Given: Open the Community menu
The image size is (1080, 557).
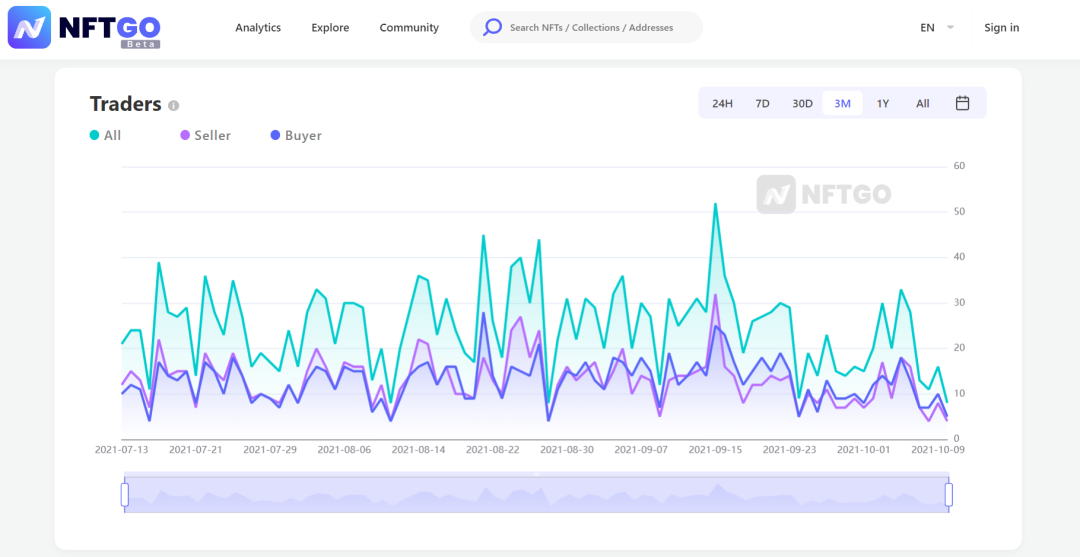Looking at the screenshot, I should click(x=409, y=28).
